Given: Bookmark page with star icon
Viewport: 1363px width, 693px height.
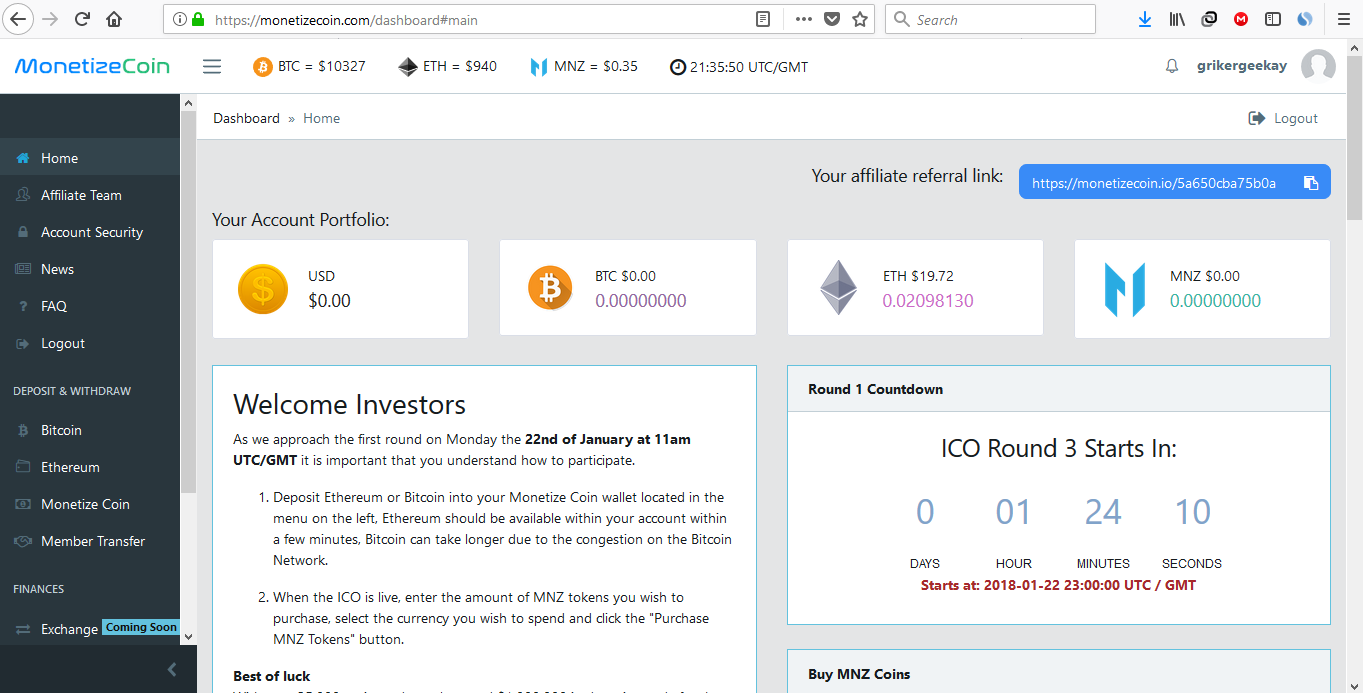Looking at the screenshot, I should pos(860,19).
